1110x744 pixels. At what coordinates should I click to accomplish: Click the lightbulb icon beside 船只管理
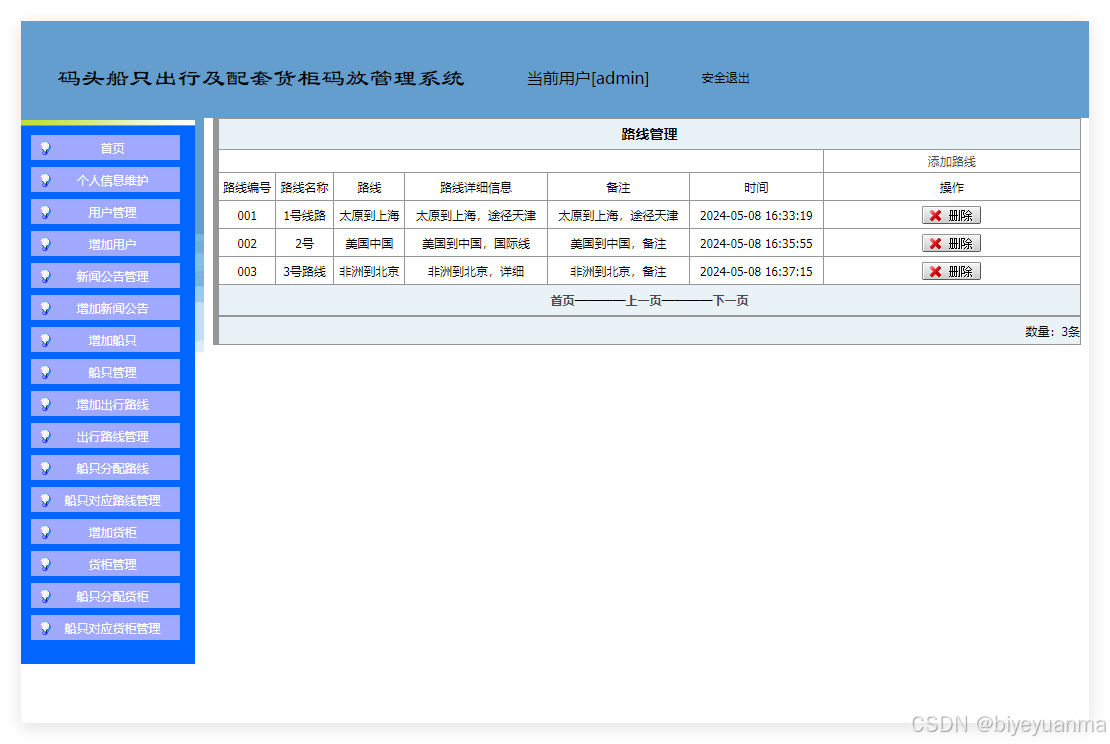pos(44,371)
